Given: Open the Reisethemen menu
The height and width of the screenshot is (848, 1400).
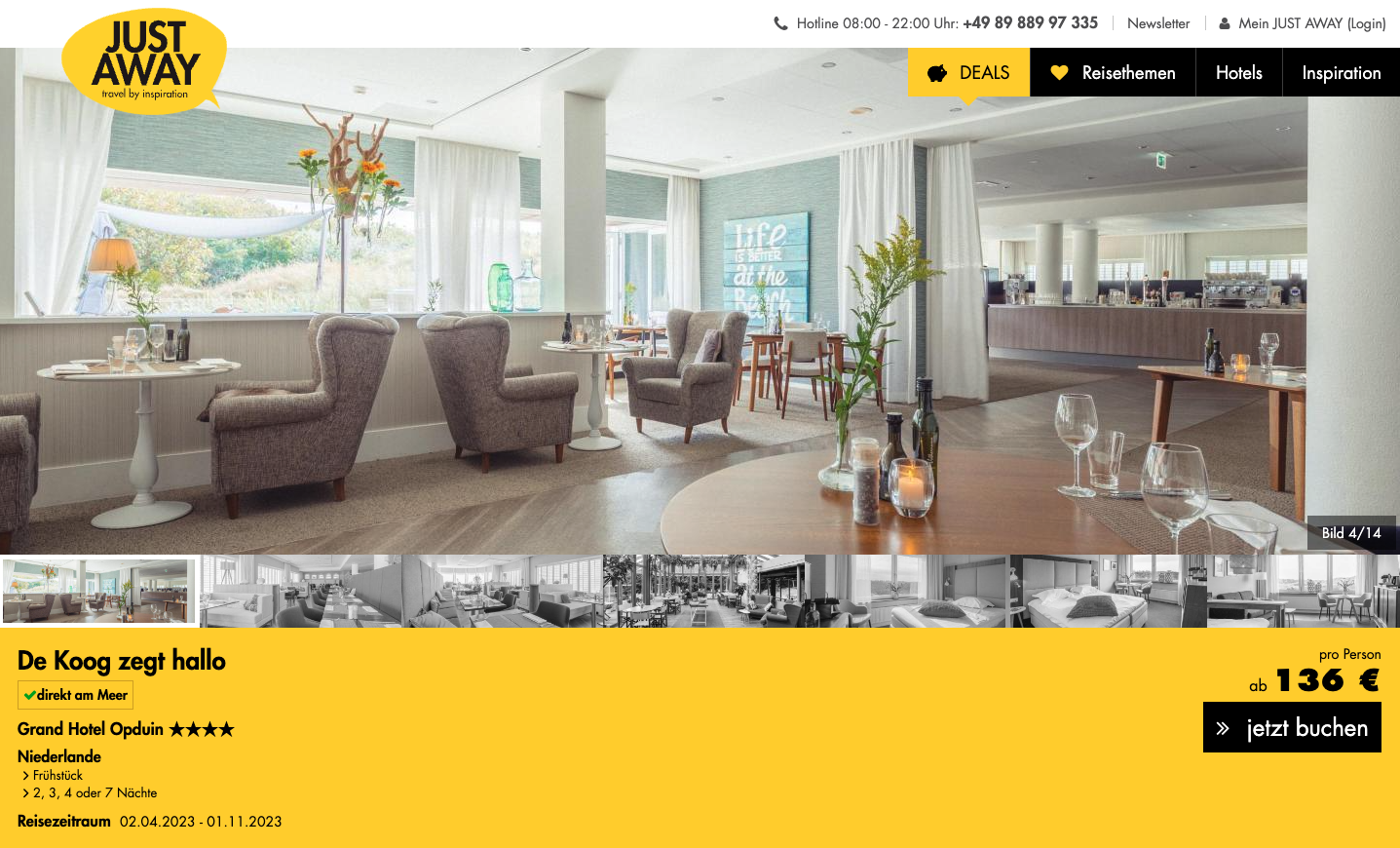Looking at the screenshot, I should 1113,73.
